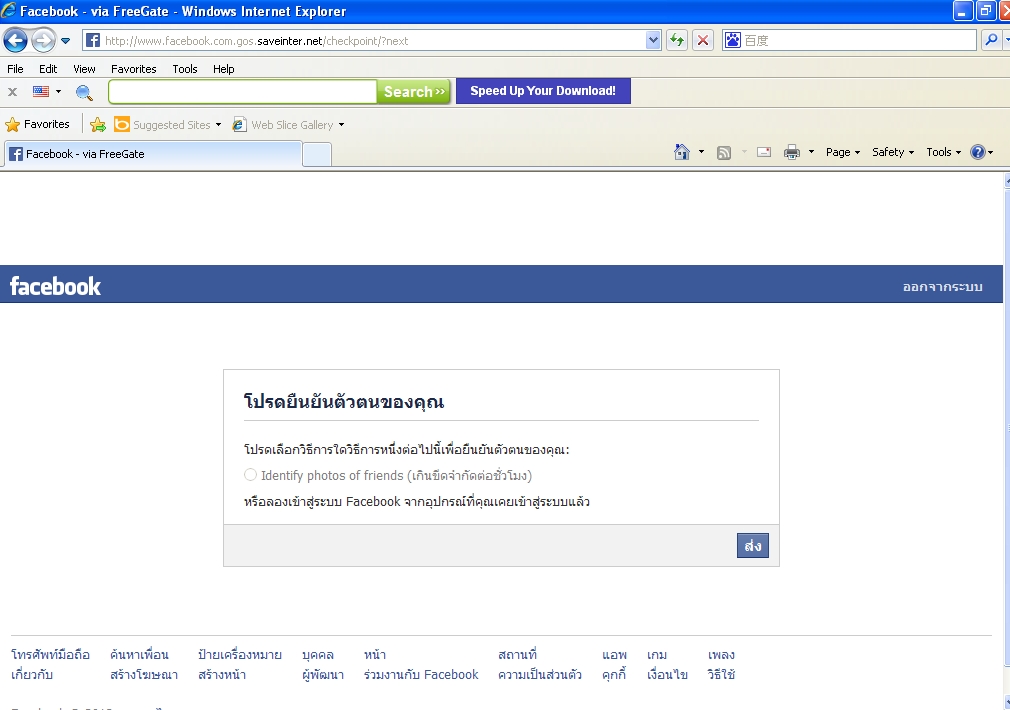Click the Web Slice Gallery link
1010x710 pixels.
point(292,125)
